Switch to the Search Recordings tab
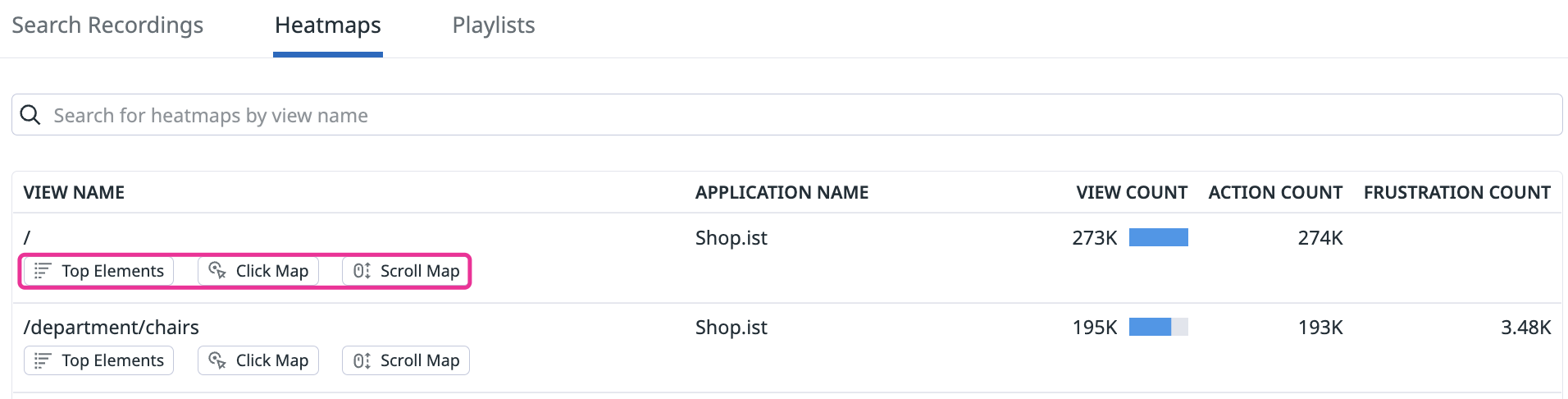Viewport: 1568px width, 399px height. 107,25
